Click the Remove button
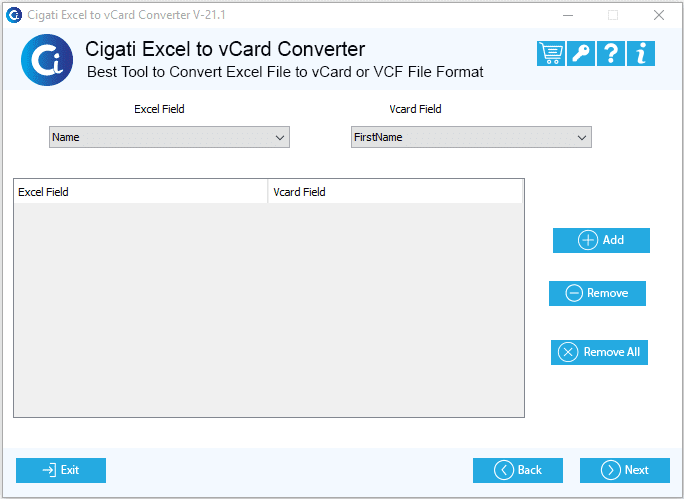This screenshot has width=684, height=499. 597,293
